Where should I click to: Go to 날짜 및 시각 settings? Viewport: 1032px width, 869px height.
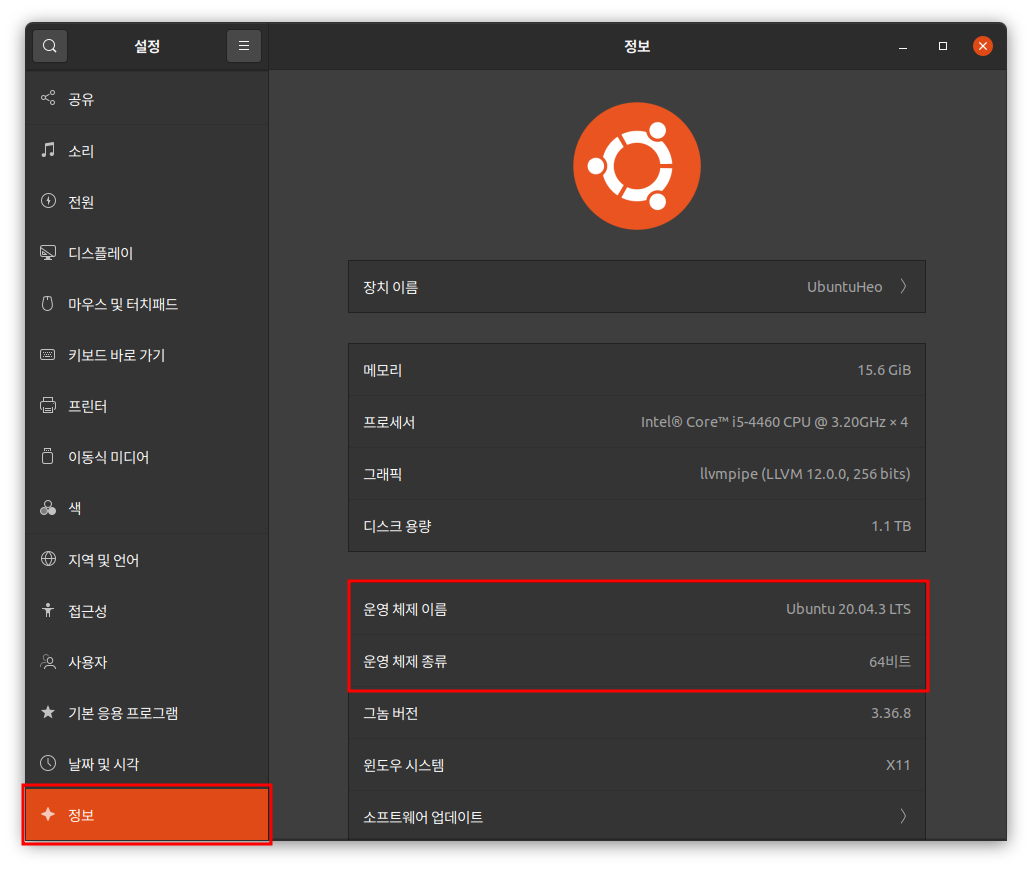tap(147, 764)
